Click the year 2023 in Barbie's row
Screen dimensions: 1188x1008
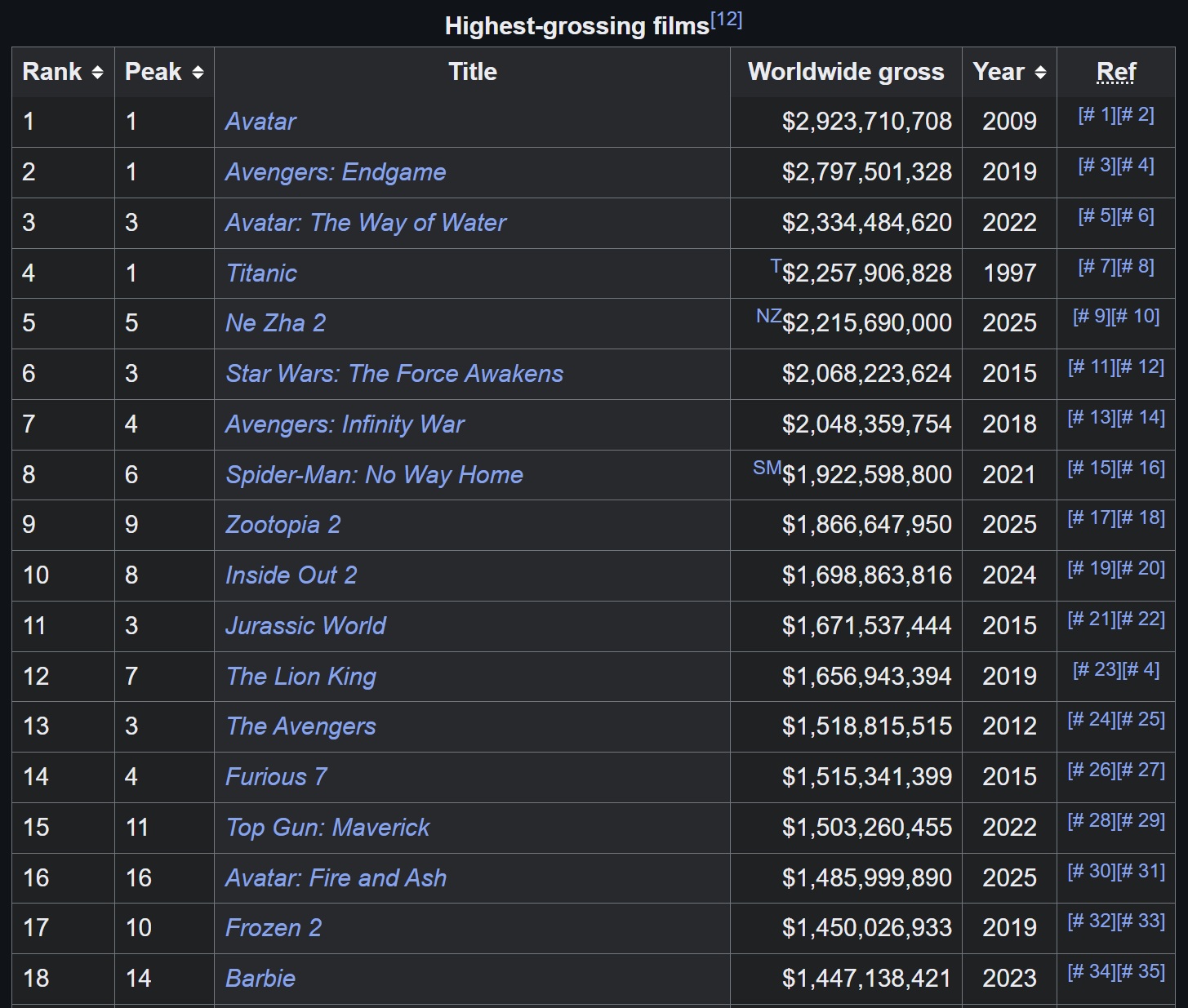tap(1010, 979)
